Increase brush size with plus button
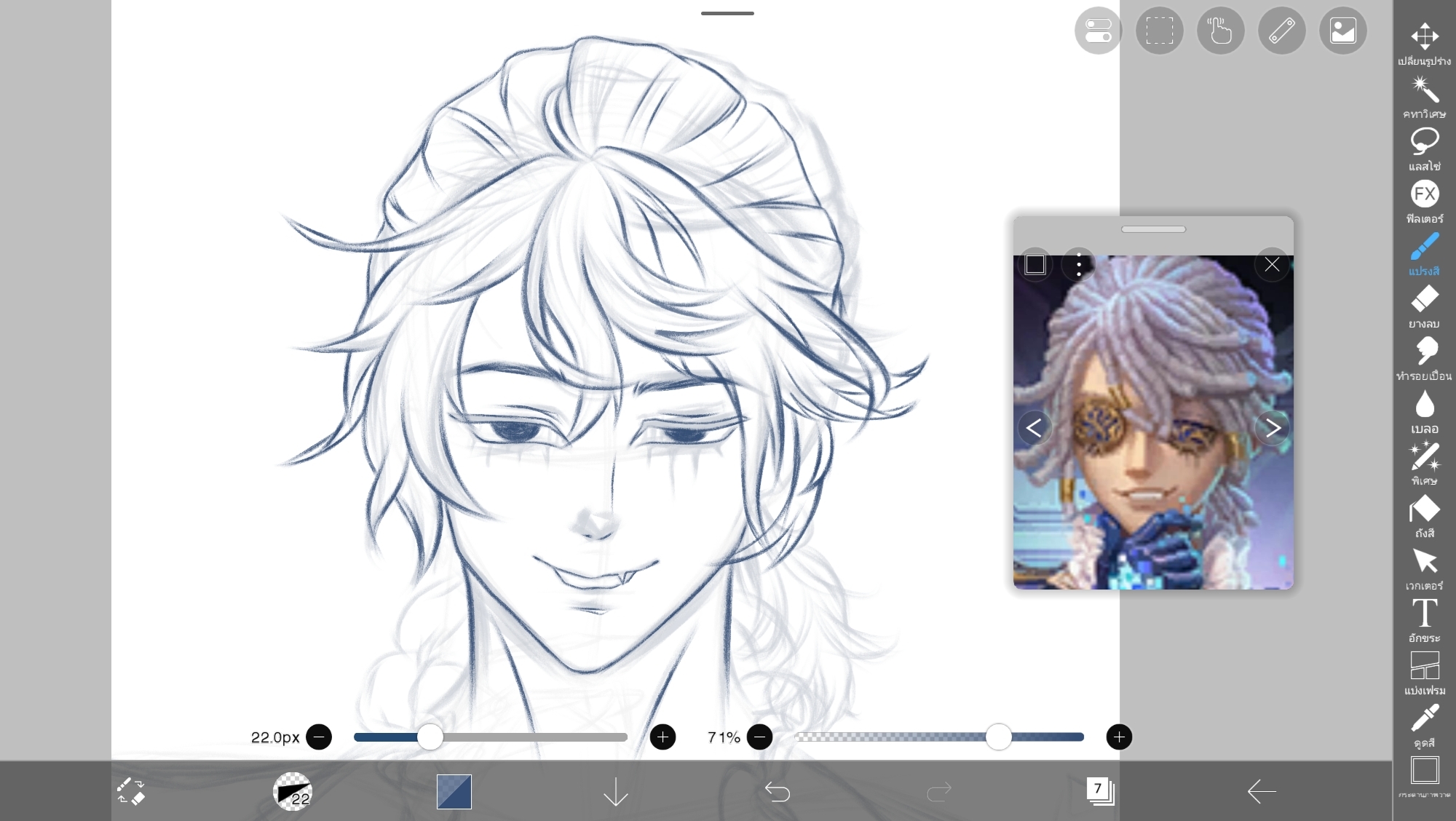1456x821 pixels. point(662,737)
